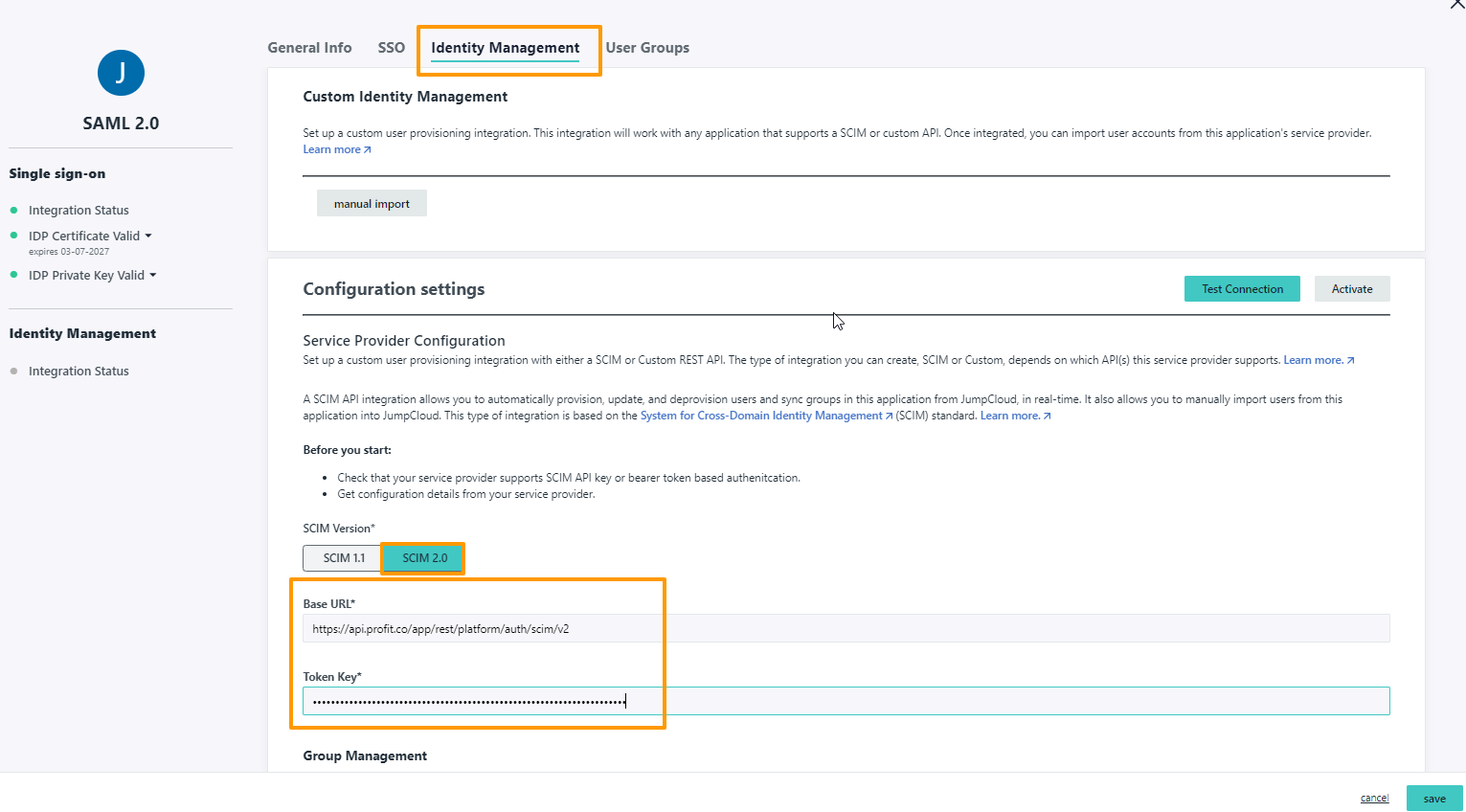The image size is (1466, 812).
Task: Open Learn more under Custom Identity Management
Action: point(337,149)
